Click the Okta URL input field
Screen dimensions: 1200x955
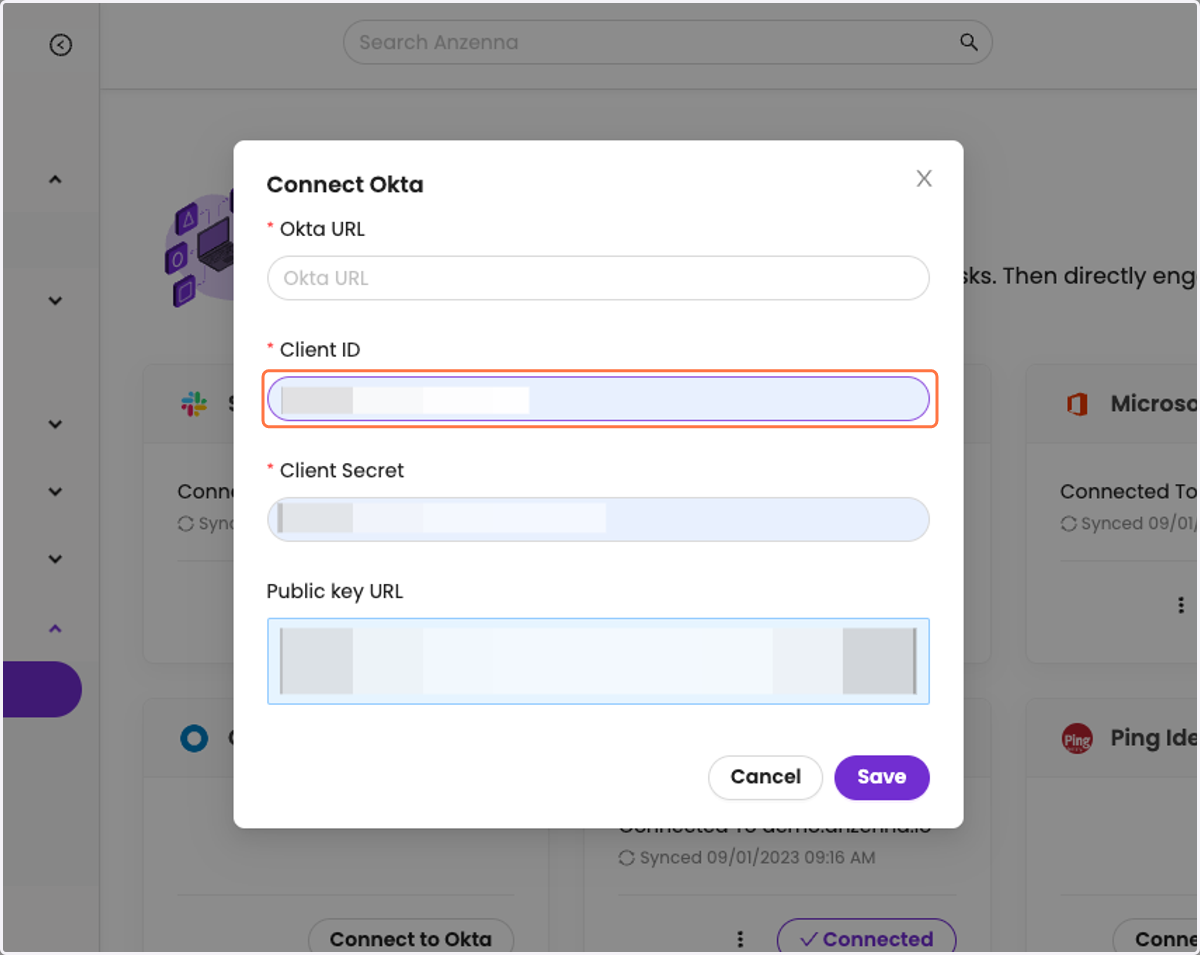(x=598, y=278)
